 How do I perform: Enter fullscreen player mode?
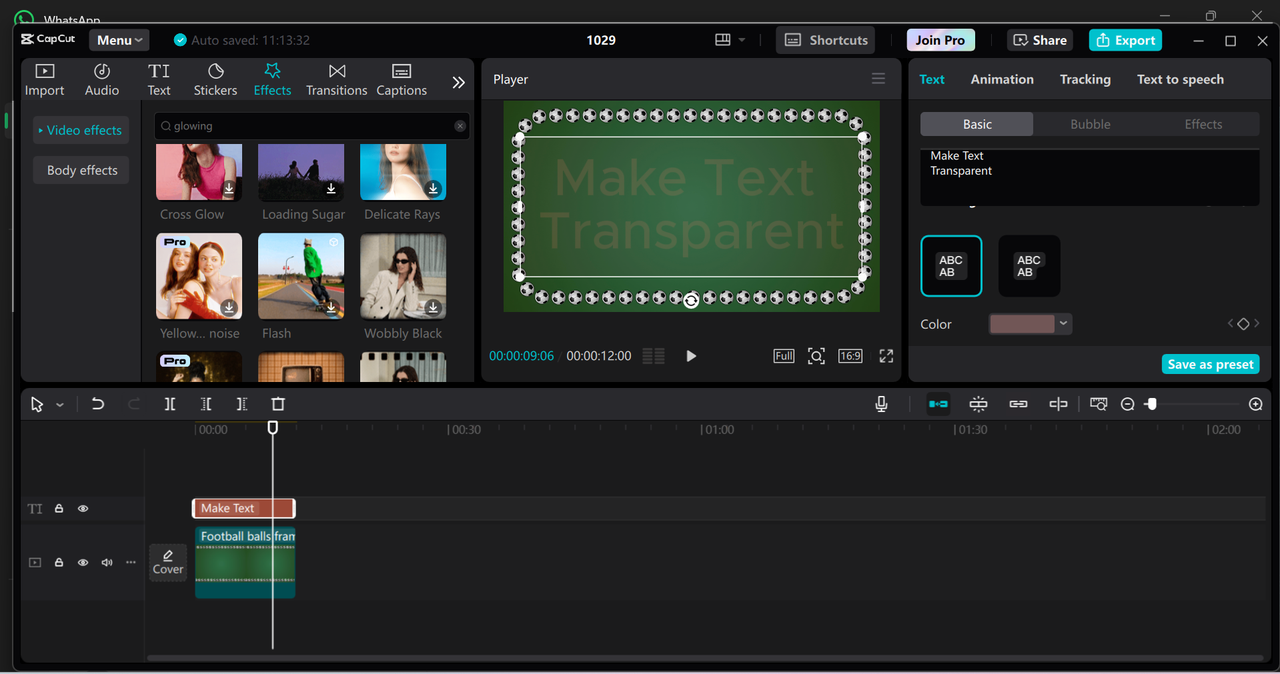click(886, 356)
